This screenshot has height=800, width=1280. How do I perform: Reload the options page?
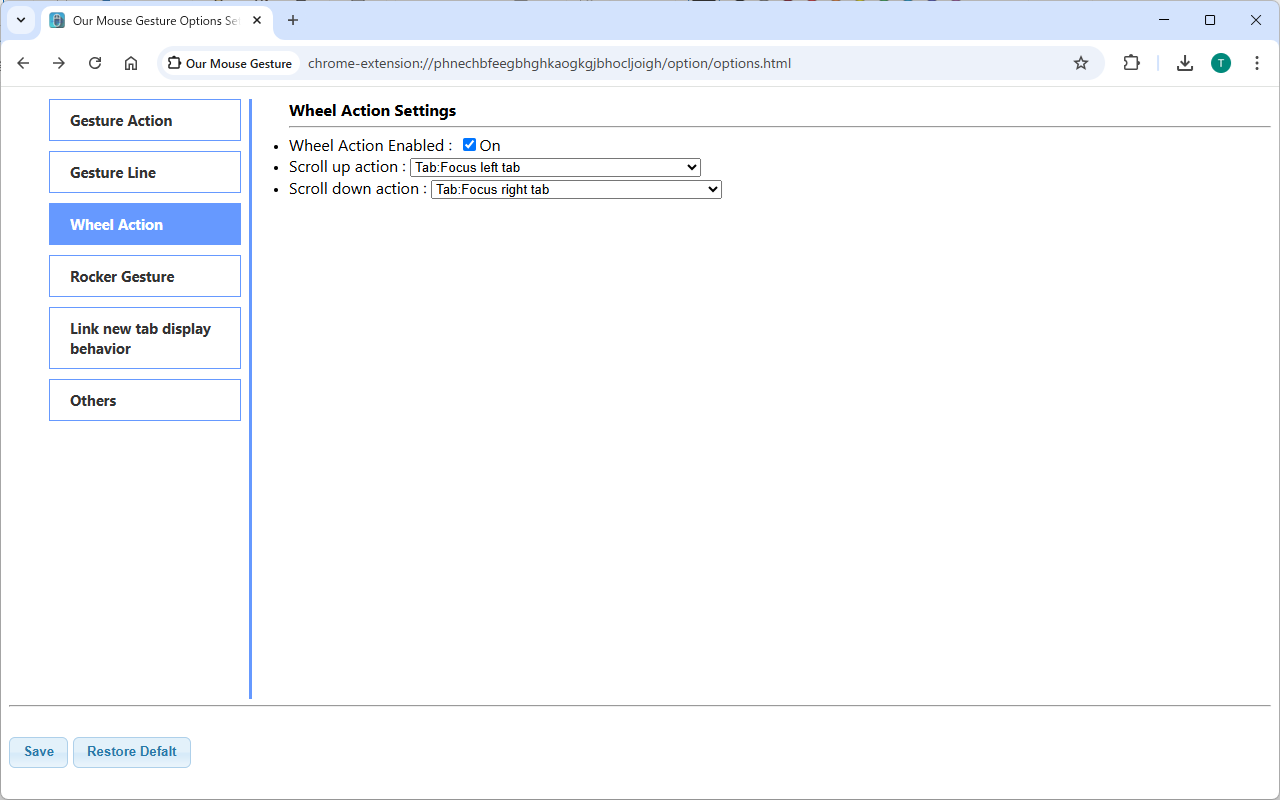pyautogui.click(x=95, y=63)
